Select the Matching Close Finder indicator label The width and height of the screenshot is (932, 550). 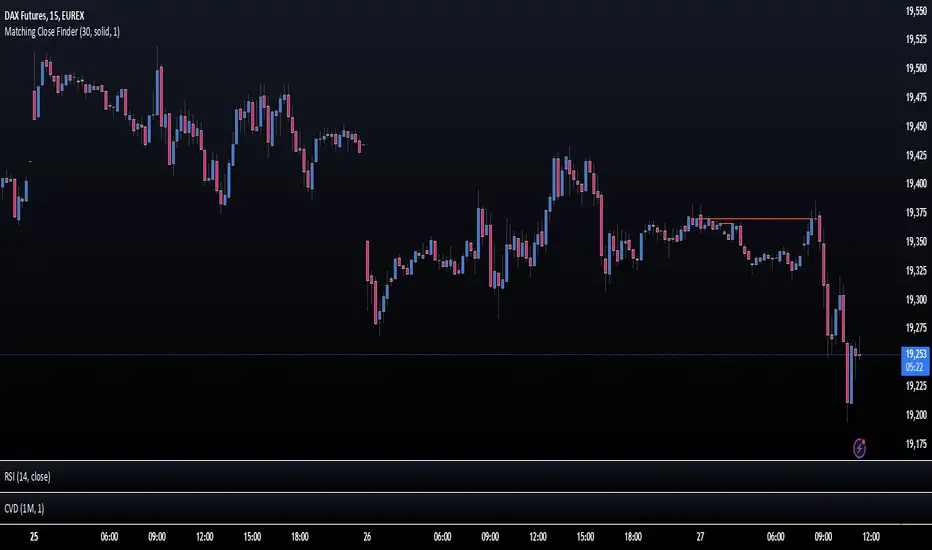click(x=62, y=32)
